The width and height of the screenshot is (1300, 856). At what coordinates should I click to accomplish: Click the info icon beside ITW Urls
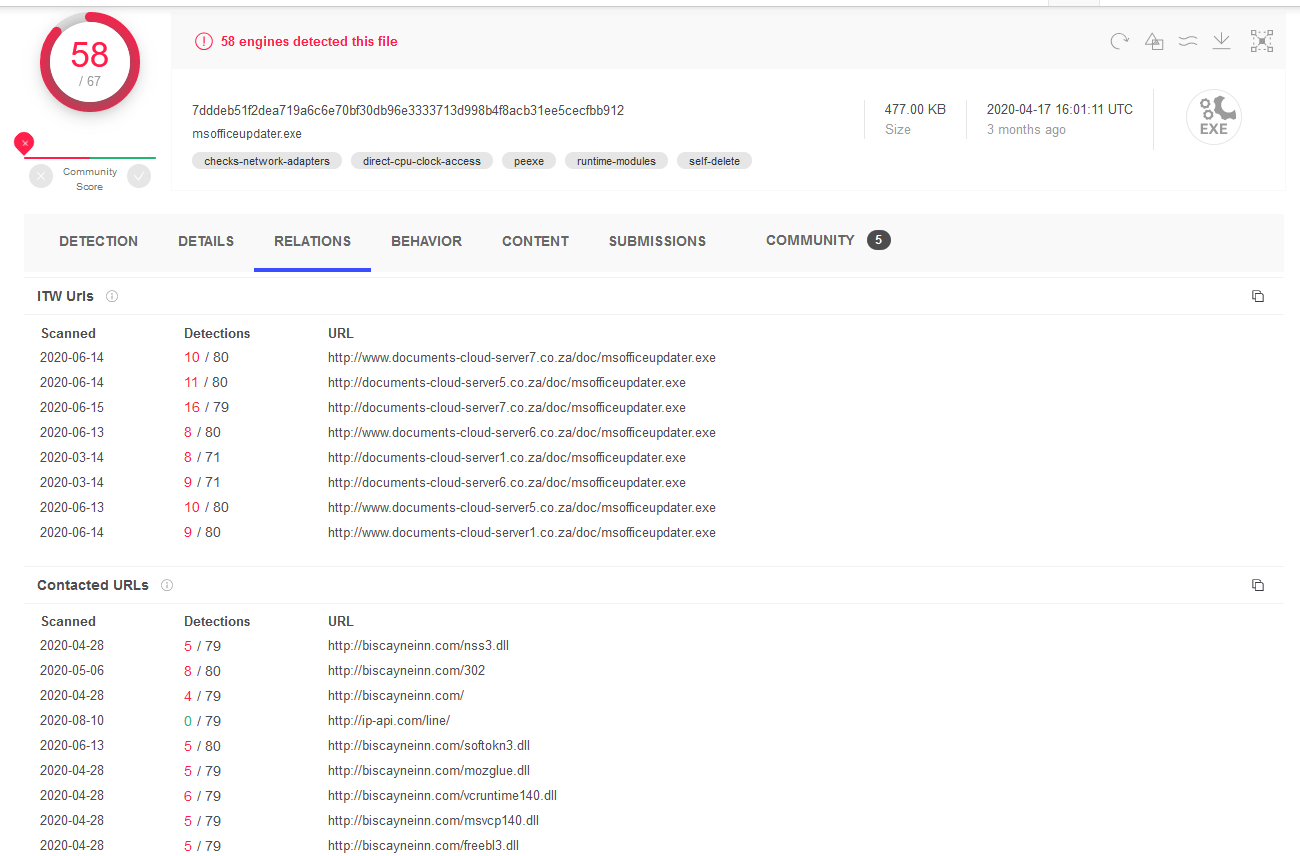click(111, 296)
